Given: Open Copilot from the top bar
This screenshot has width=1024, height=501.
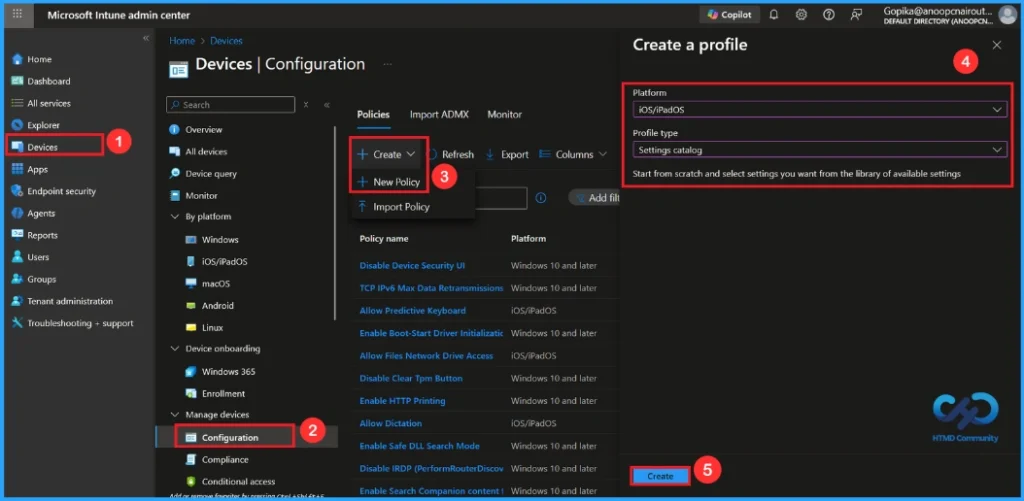Looking at the screenshot, I should (729, 14).
